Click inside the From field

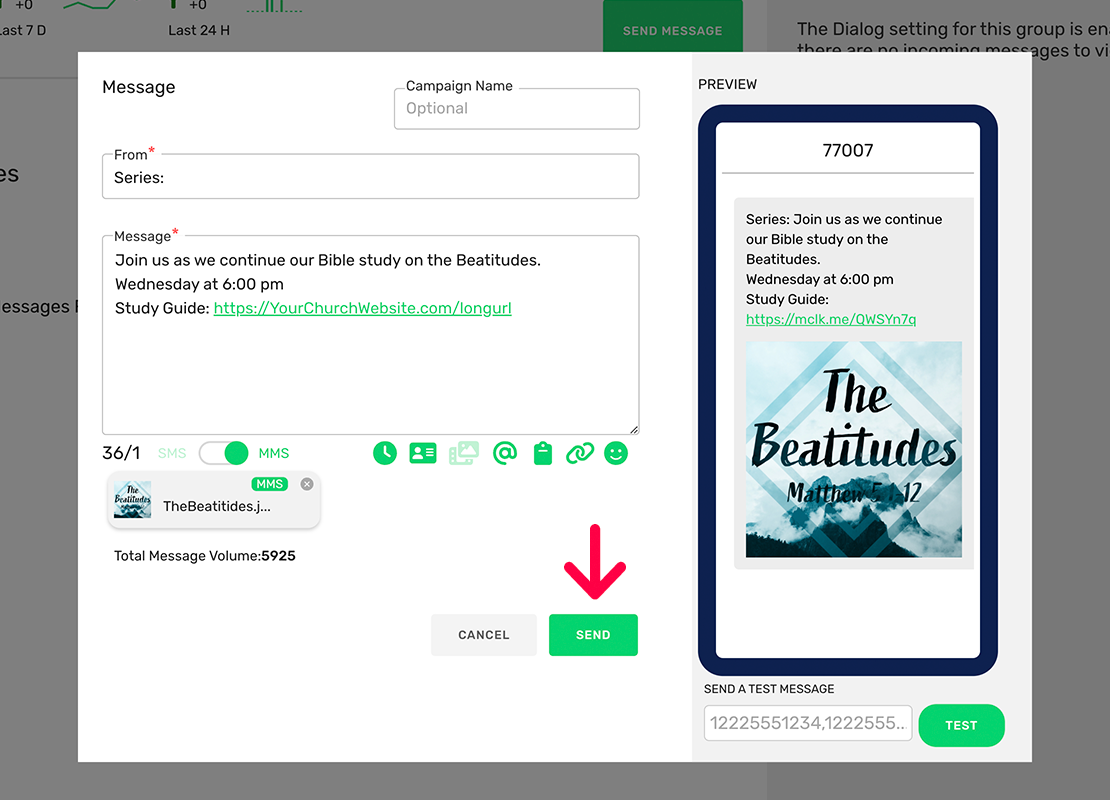click(370, 177)
